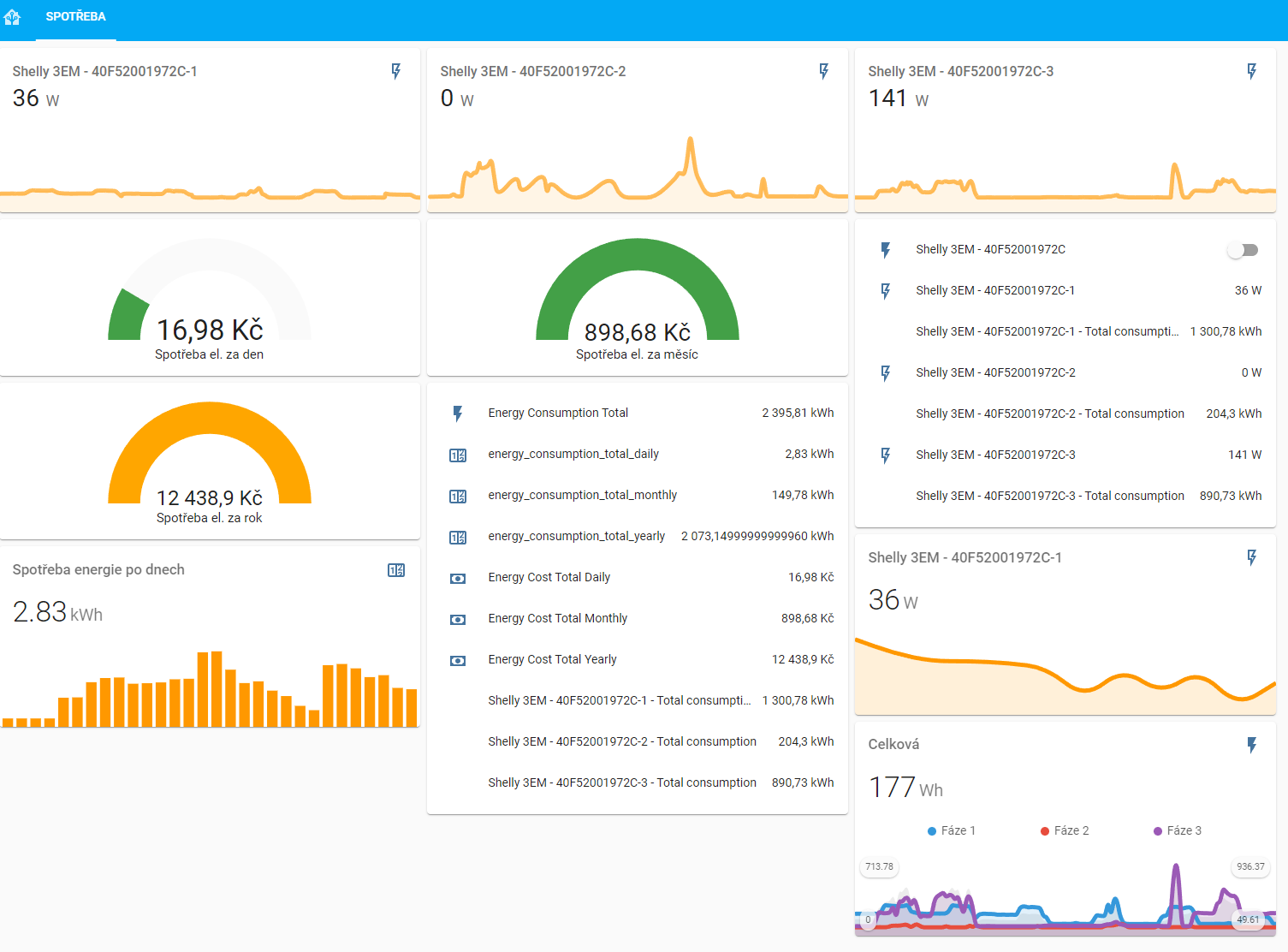Click the counter icon beside energy_consumption_total_daily
The image size is (1288, 952).
pyautogui.click(x=458, y=455)
